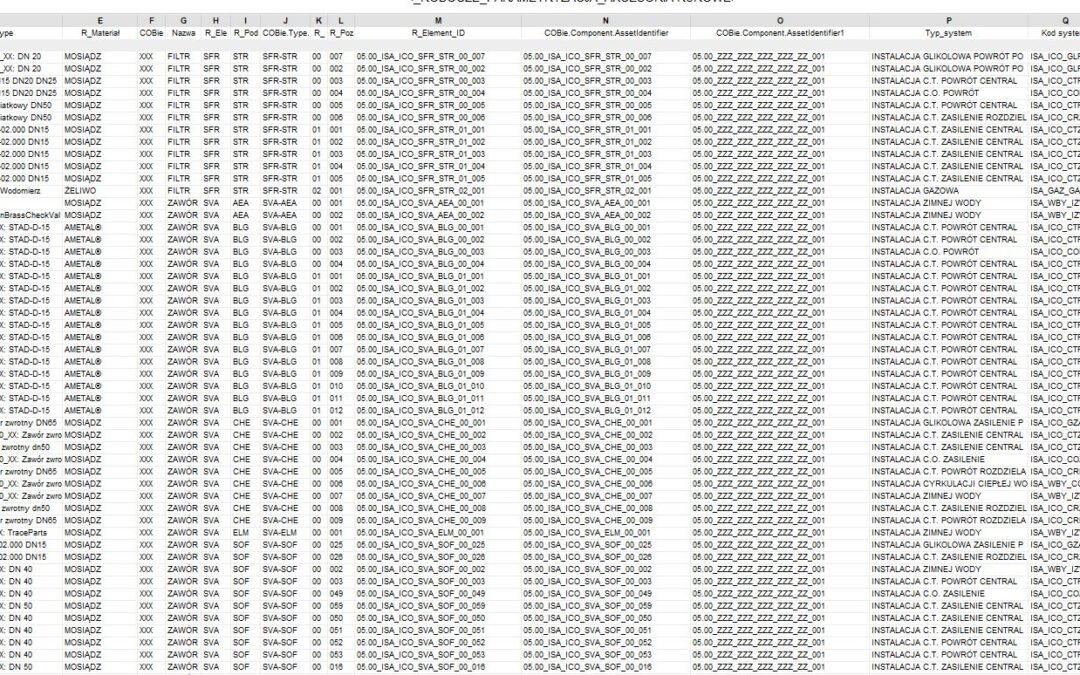
Task: Click the R_Material header cell
Action: coord(100,33)
